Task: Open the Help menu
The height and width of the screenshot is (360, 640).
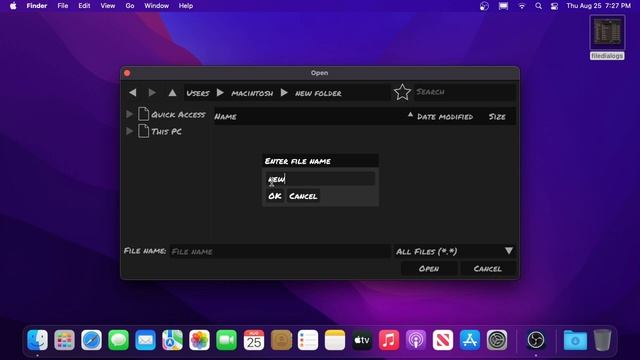Action: click(x=186, y=6)
